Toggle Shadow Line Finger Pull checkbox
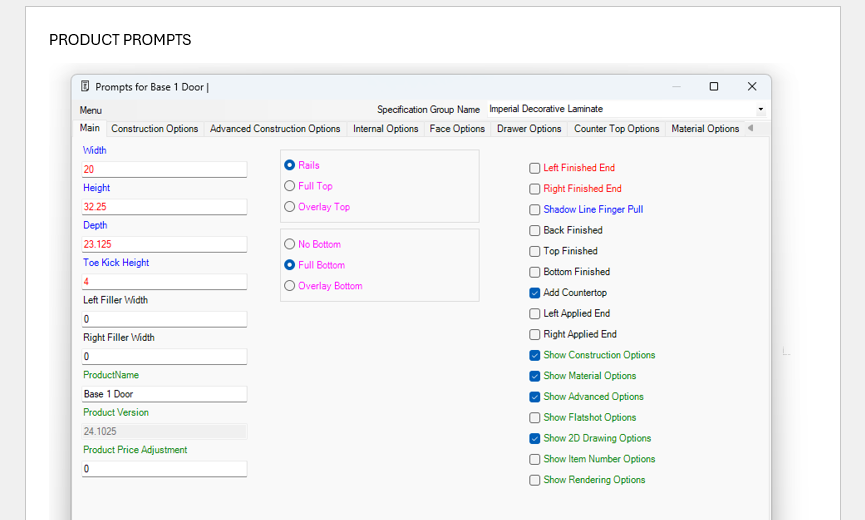Image resolution: width=865 pixels, height=520 pixels. click(535, 210)
